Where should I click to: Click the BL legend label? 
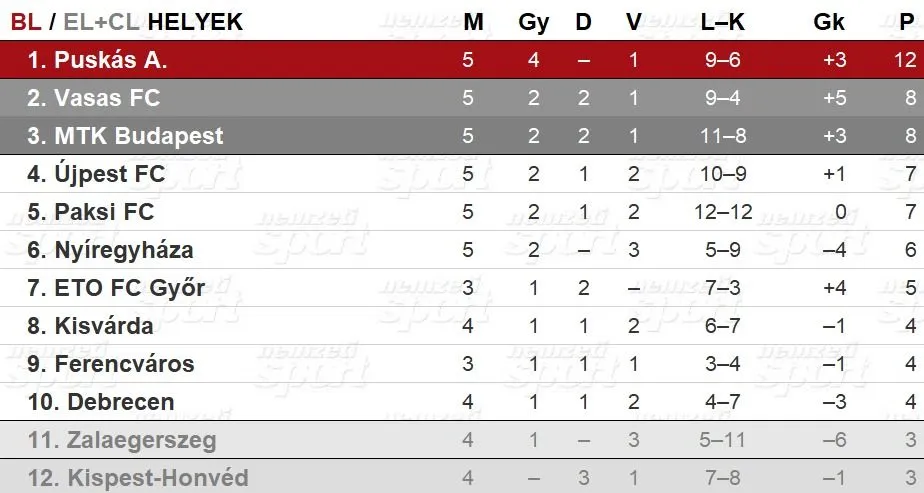coord(26,22)
